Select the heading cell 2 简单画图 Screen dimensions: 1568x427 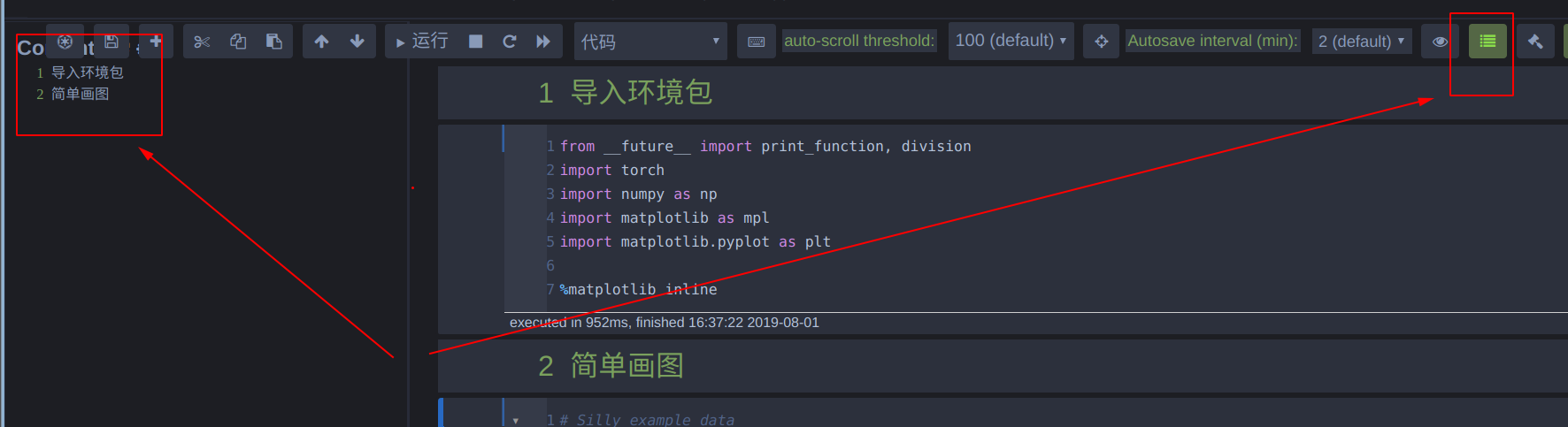click(x=1003, y=366)
